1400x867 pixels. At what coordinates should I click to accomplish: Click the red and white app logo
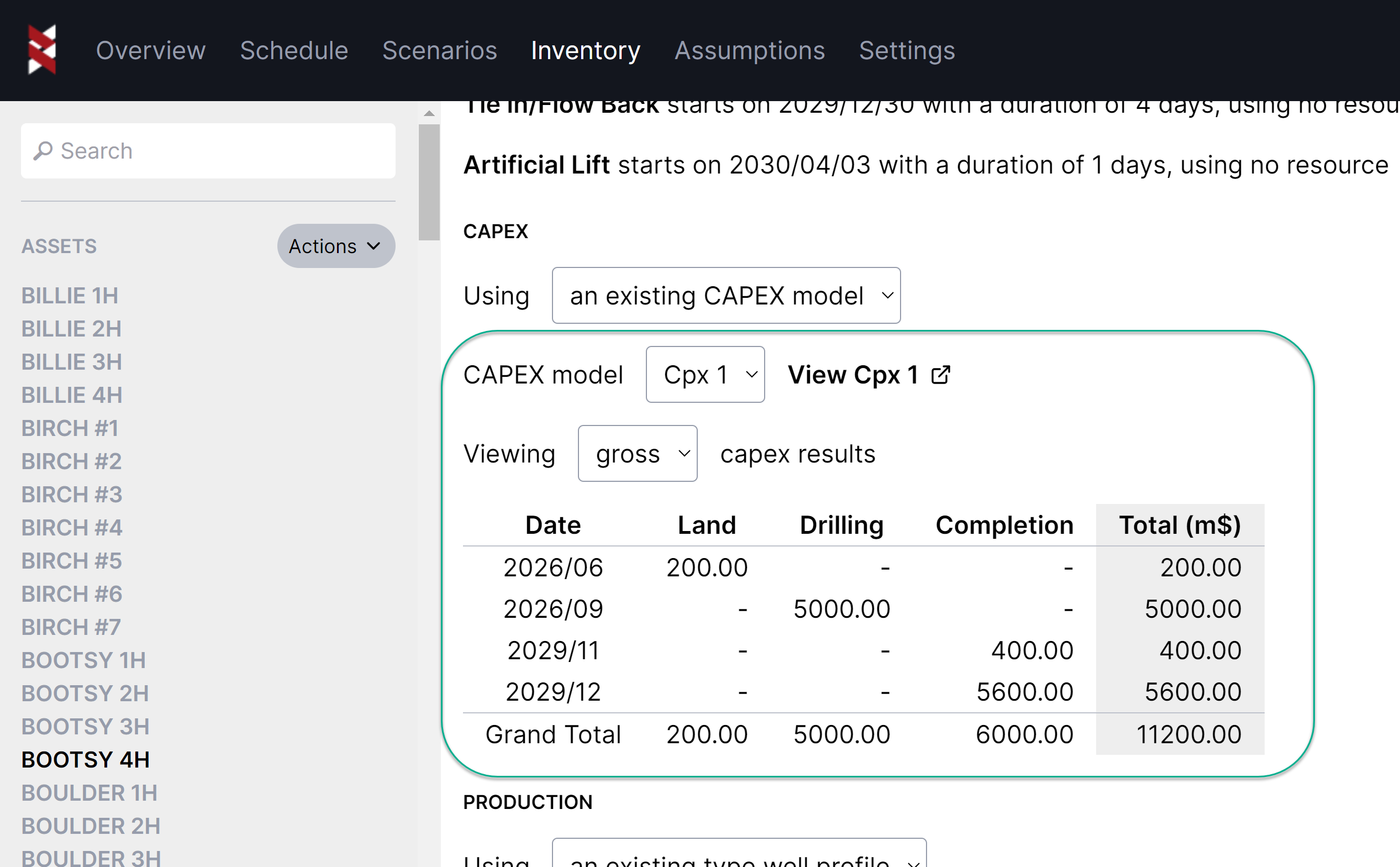(42, 50)
